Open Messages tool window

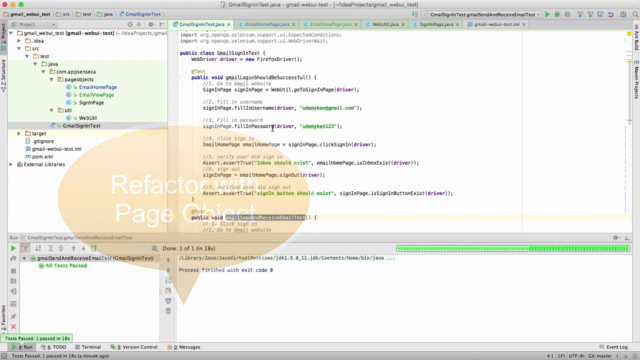[184, 347]
